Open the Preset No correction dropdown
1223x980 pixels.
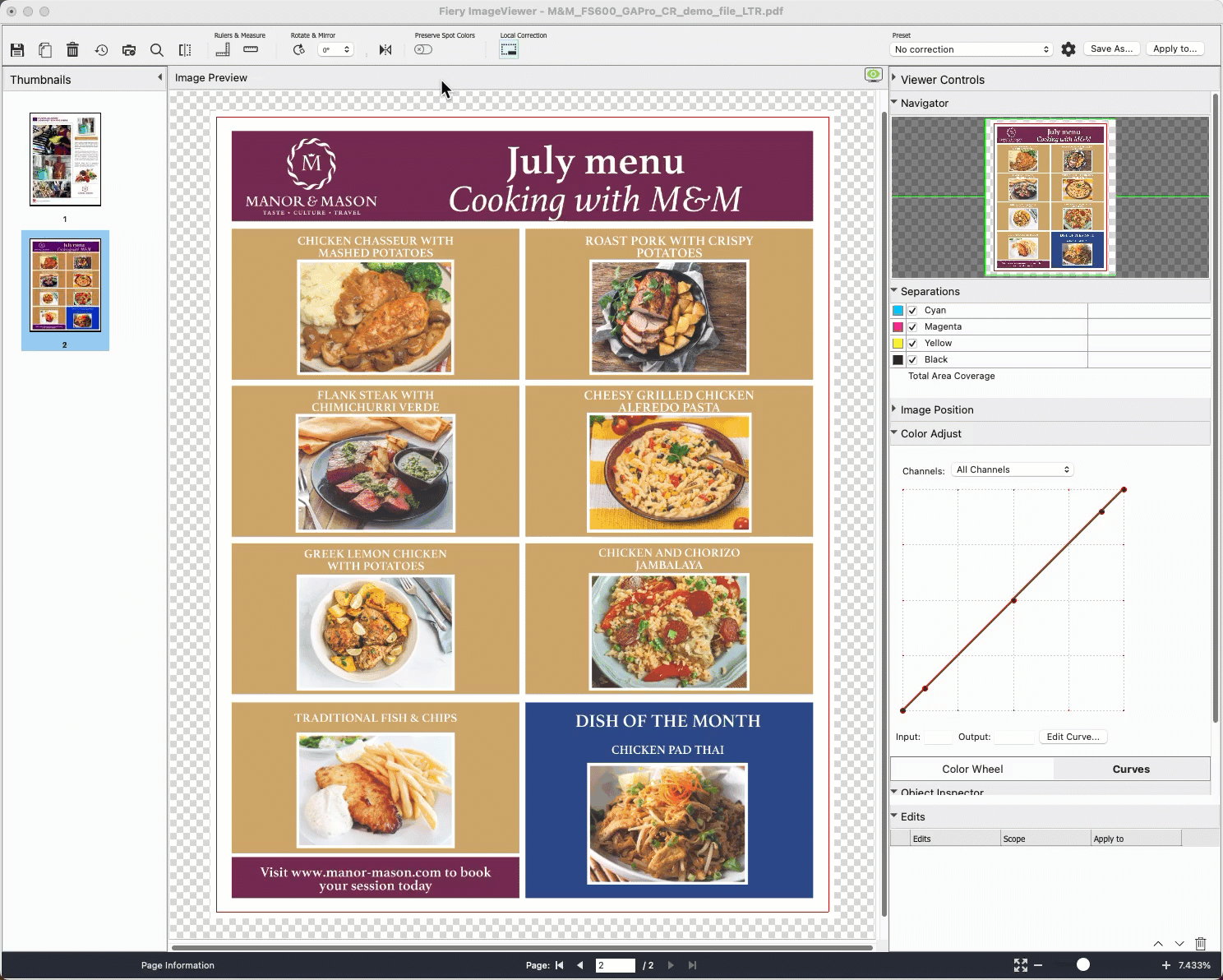coord(971,49)
